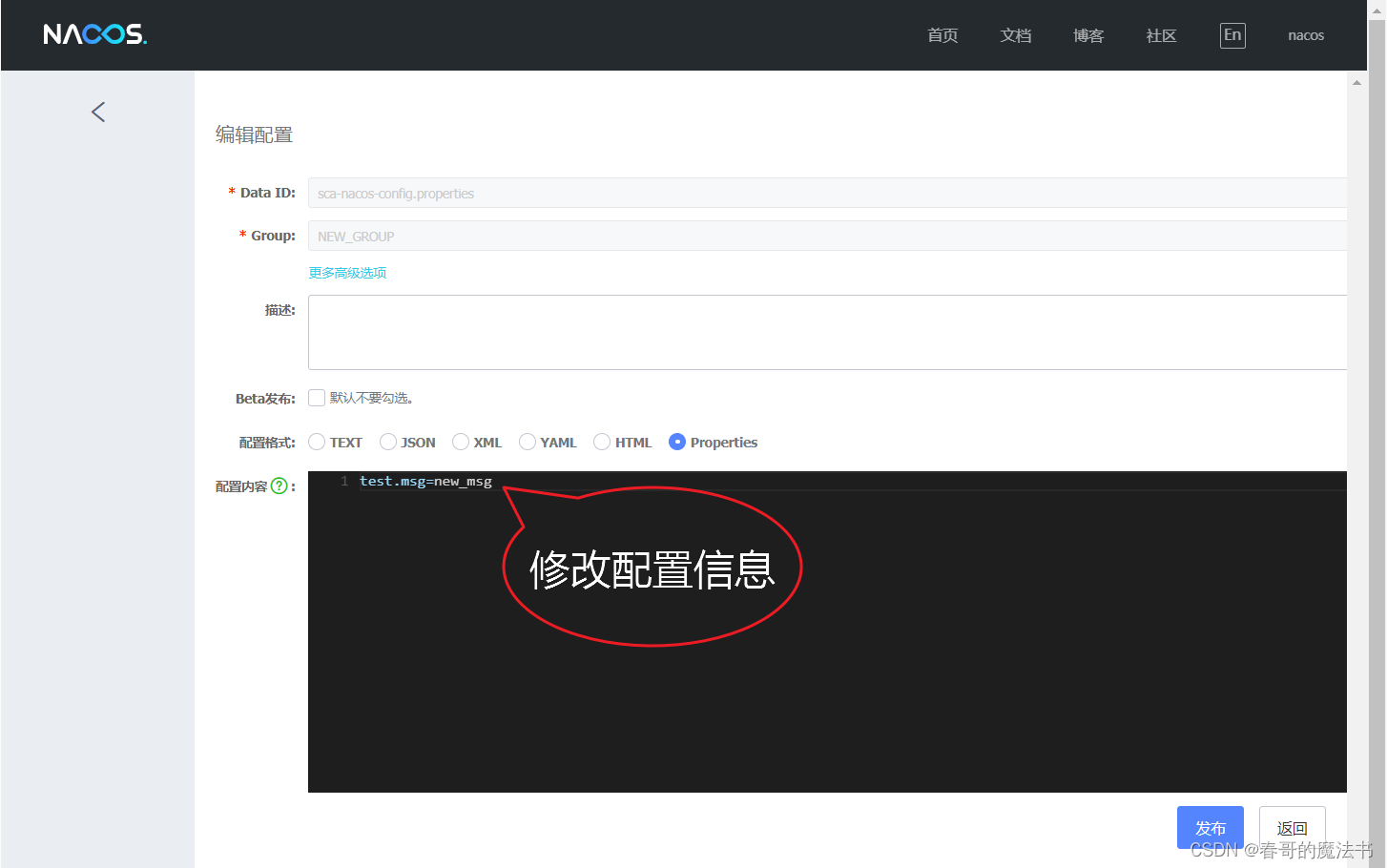Click the back arrow in the left sidebar
1387x868 pixels.
(x=97, y=112)
